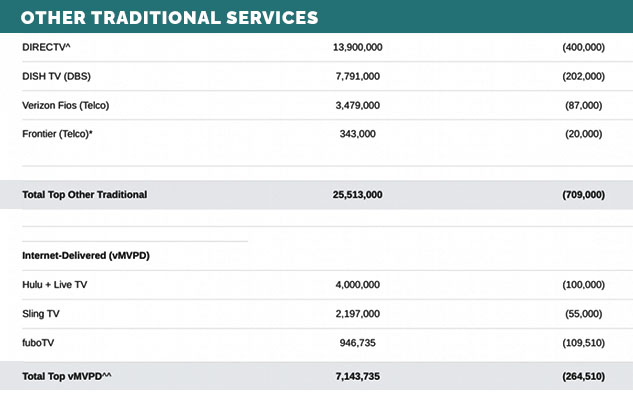Select the DISH TV (DBS) label
Viewport: 633px width, 394px height.
(x=56, y=76)
